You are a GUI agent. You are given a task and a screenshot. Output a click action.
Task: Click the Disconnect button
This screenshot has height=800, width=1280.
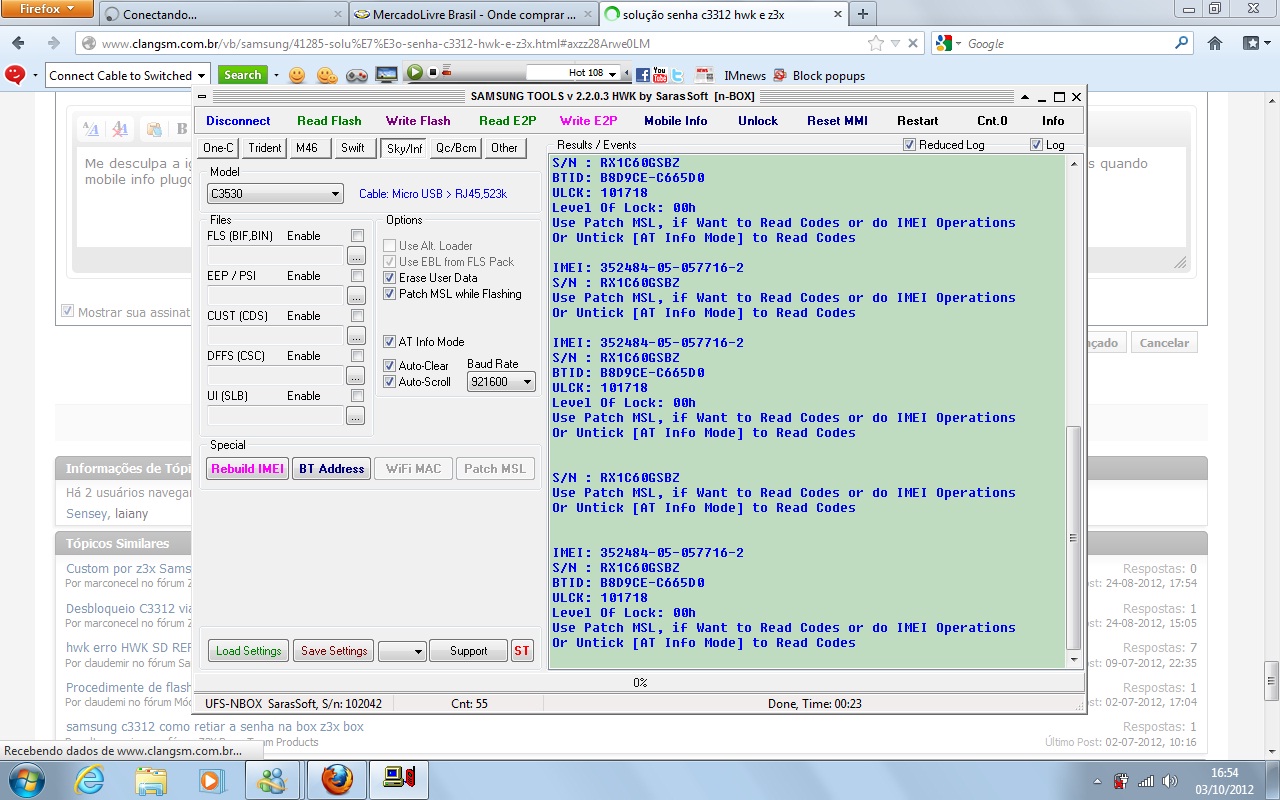238,121
